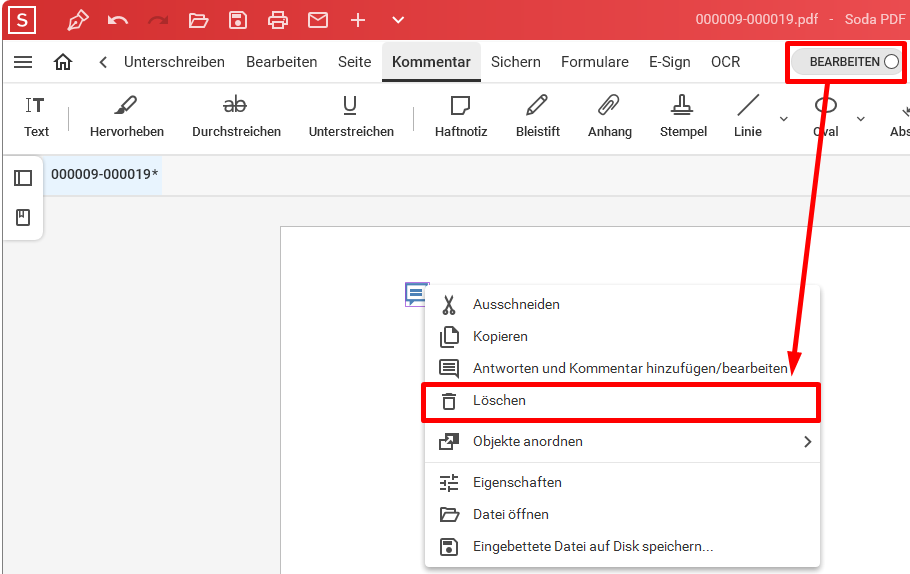Choose Antworten und Kommentar hinzufügen/bearbeiten

622,369
